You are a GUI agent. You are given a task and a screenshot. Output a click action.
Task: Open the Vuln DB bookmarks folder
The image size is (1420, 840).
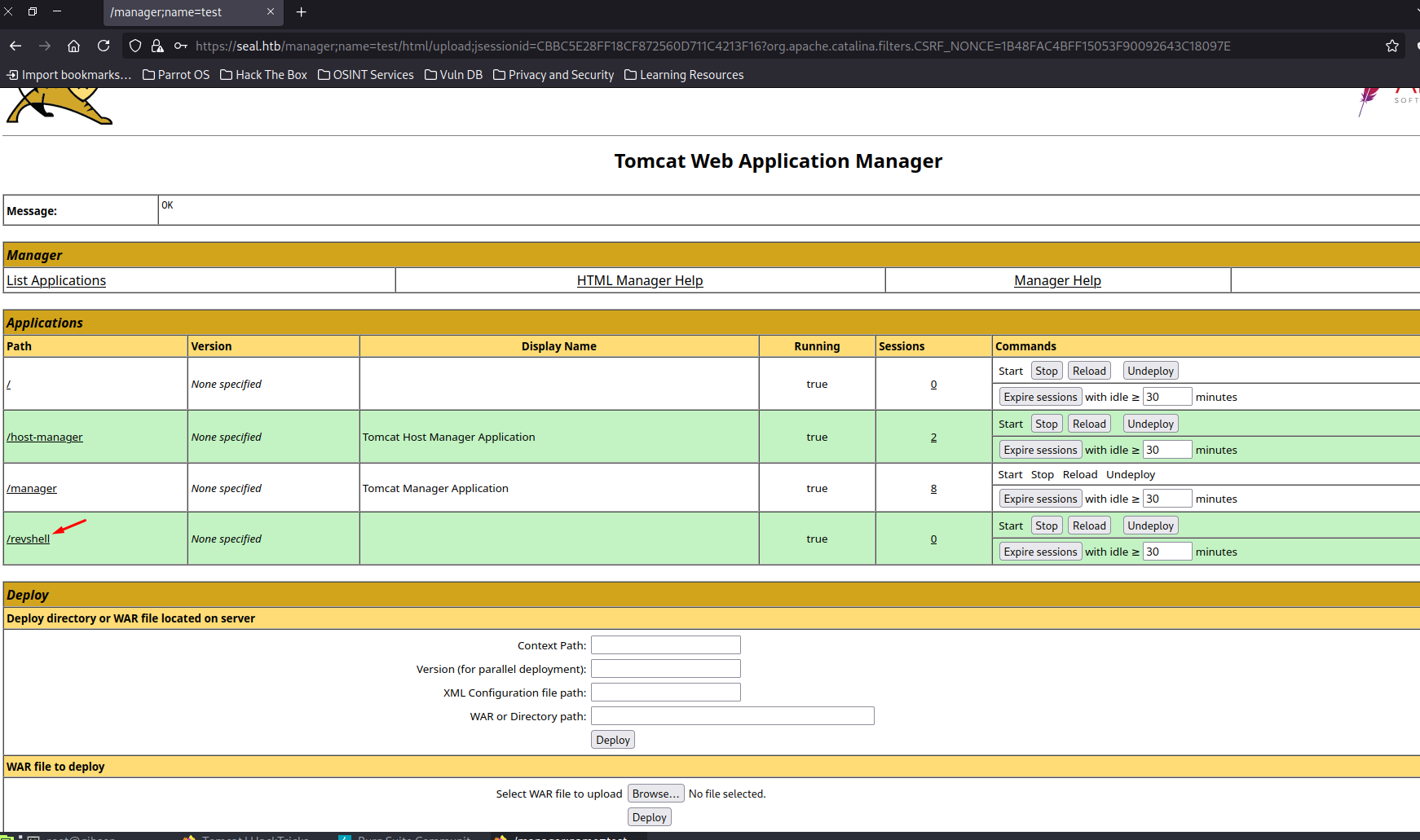[454, 75]
